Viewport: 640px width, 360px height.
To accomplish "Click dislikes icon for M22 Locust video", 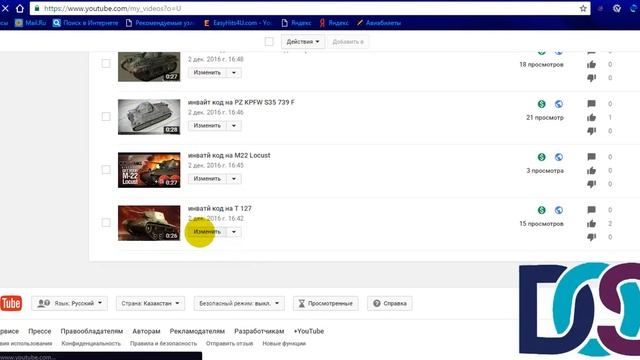I will click(x=591, y=184).
